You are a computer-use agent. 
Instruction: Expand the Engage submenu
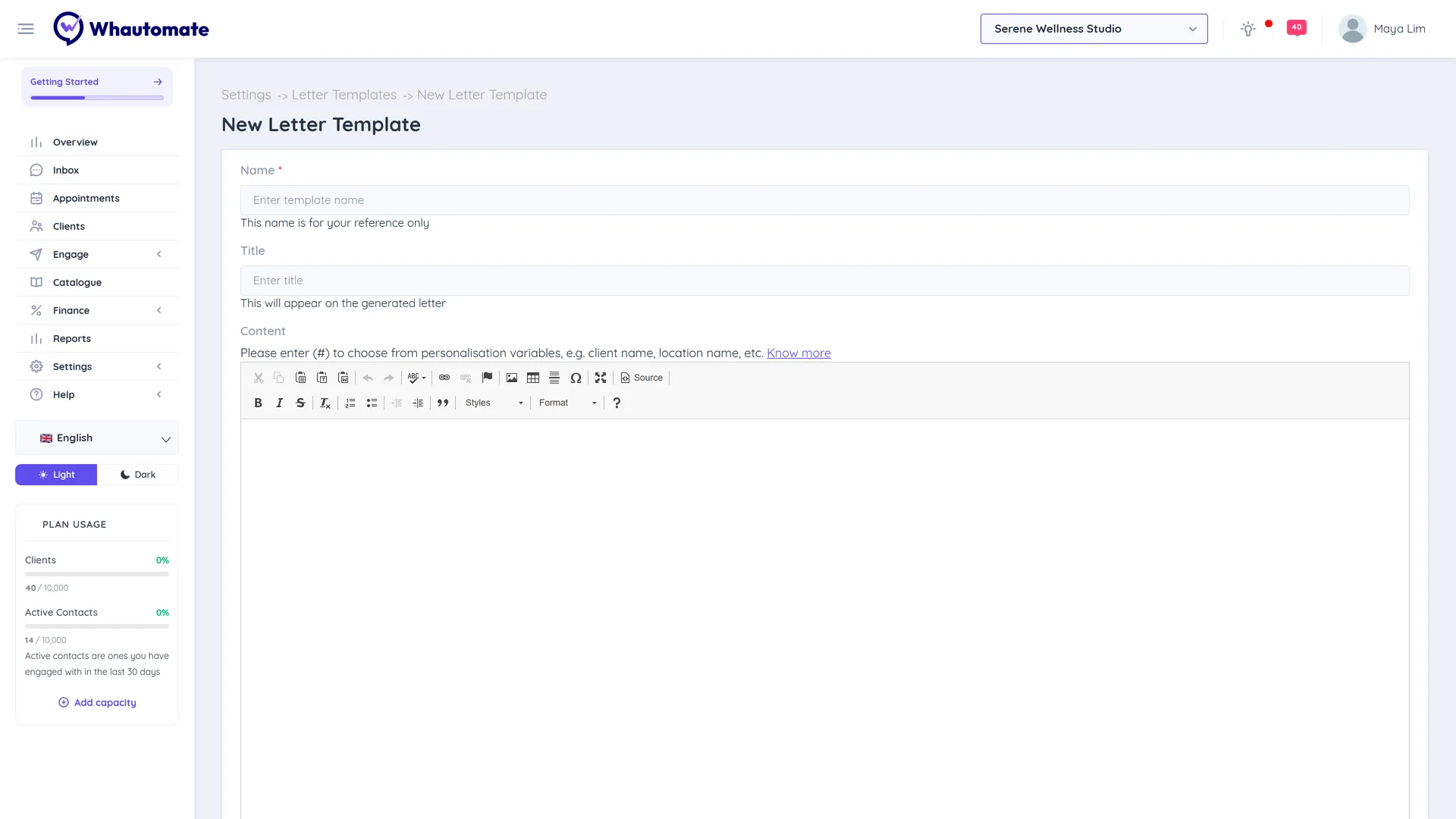(97, 254)
